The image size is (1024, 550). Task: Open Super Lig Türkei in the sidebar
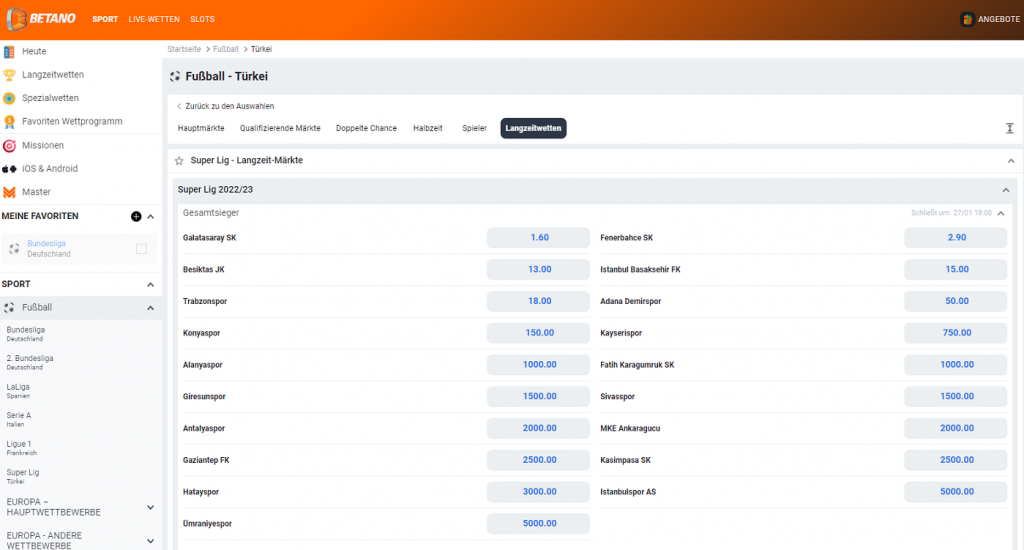tap(23, 476)
